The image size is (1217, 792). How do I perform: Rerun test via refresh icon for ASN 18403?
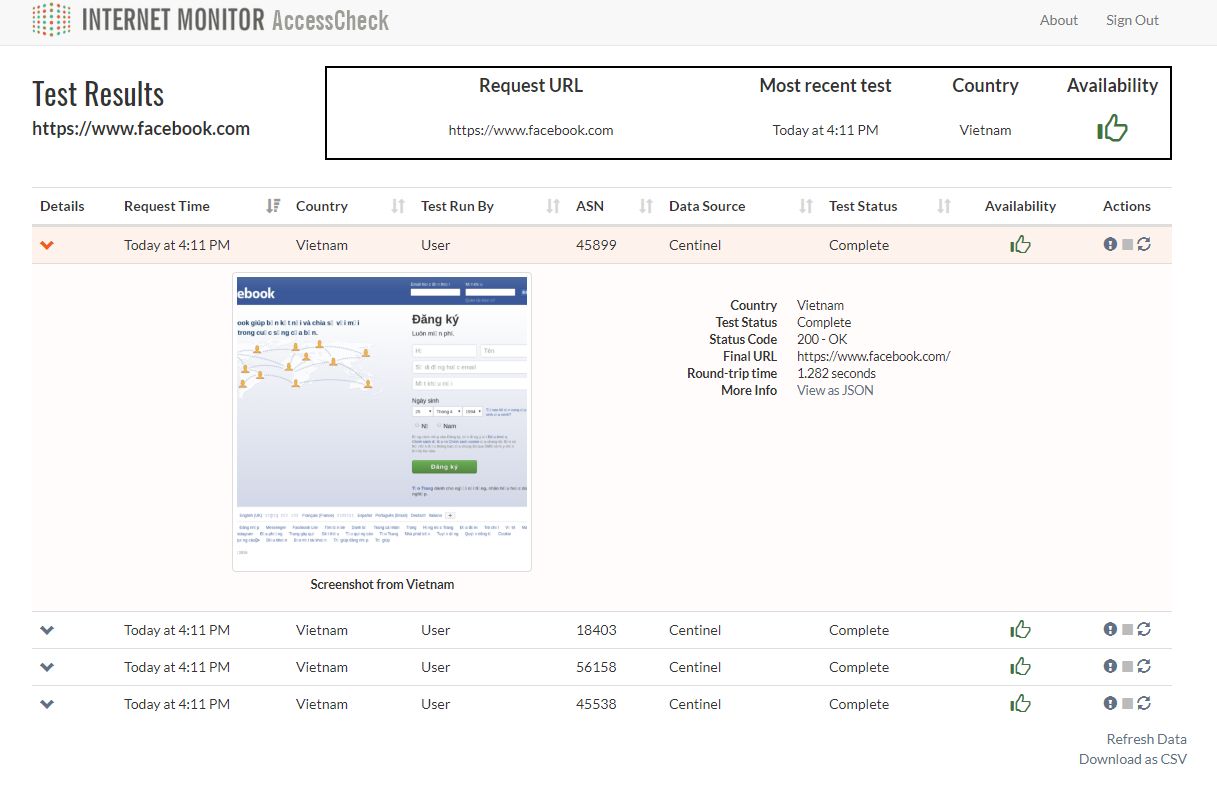tap(1144, 629)
